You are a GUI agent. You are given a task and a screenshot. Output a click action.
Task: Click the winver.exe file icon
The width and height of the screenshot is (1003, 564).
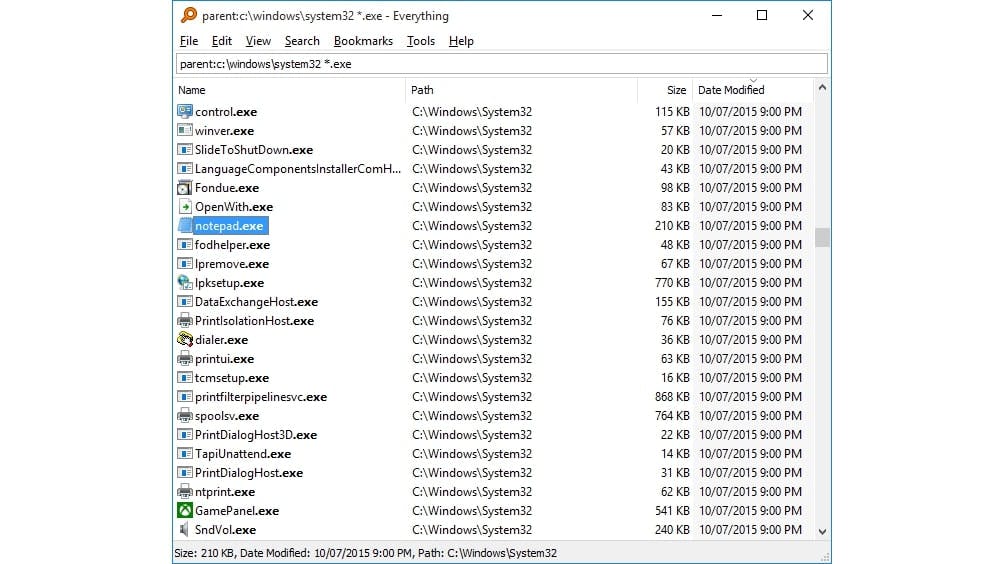[x=185, y=130]
